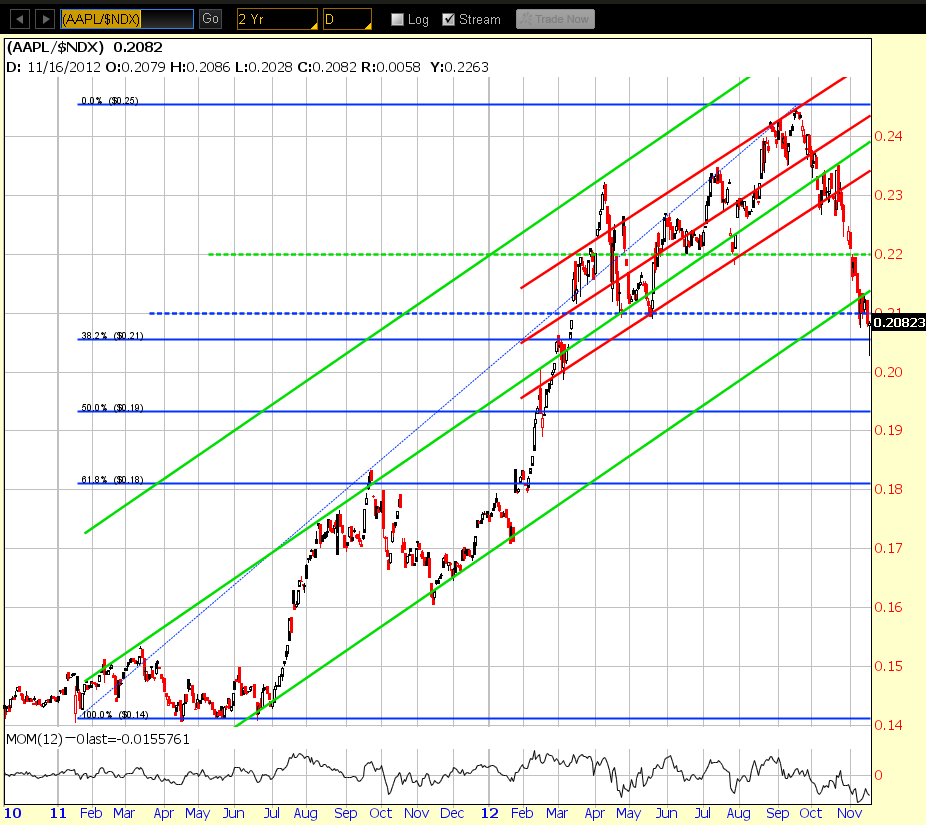Select the Jul label after Jun 2011 on time axis
This screenshot has height=825, width=926.
(x=272, y=813)
